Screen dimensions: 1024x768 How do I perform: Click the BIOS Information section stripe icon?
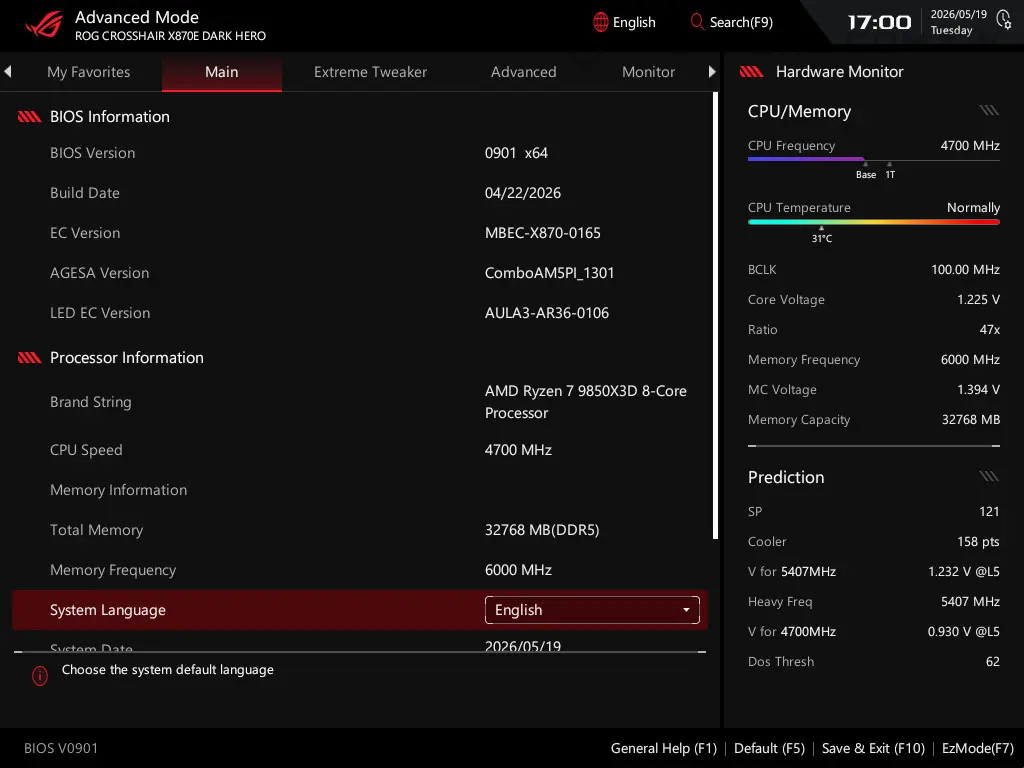(x=29, y=117)
